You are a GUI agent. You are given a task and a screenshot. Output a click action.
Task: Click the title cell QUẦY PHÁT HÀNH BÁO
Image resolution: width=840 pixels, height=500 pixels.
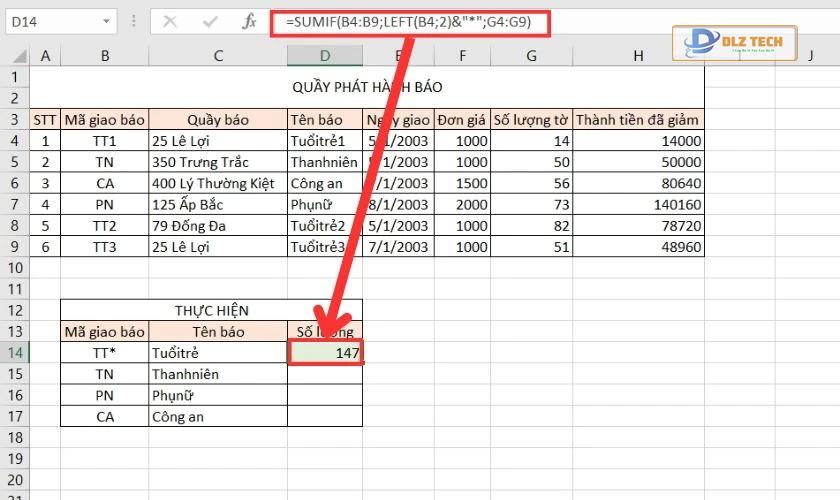[367, 87]
